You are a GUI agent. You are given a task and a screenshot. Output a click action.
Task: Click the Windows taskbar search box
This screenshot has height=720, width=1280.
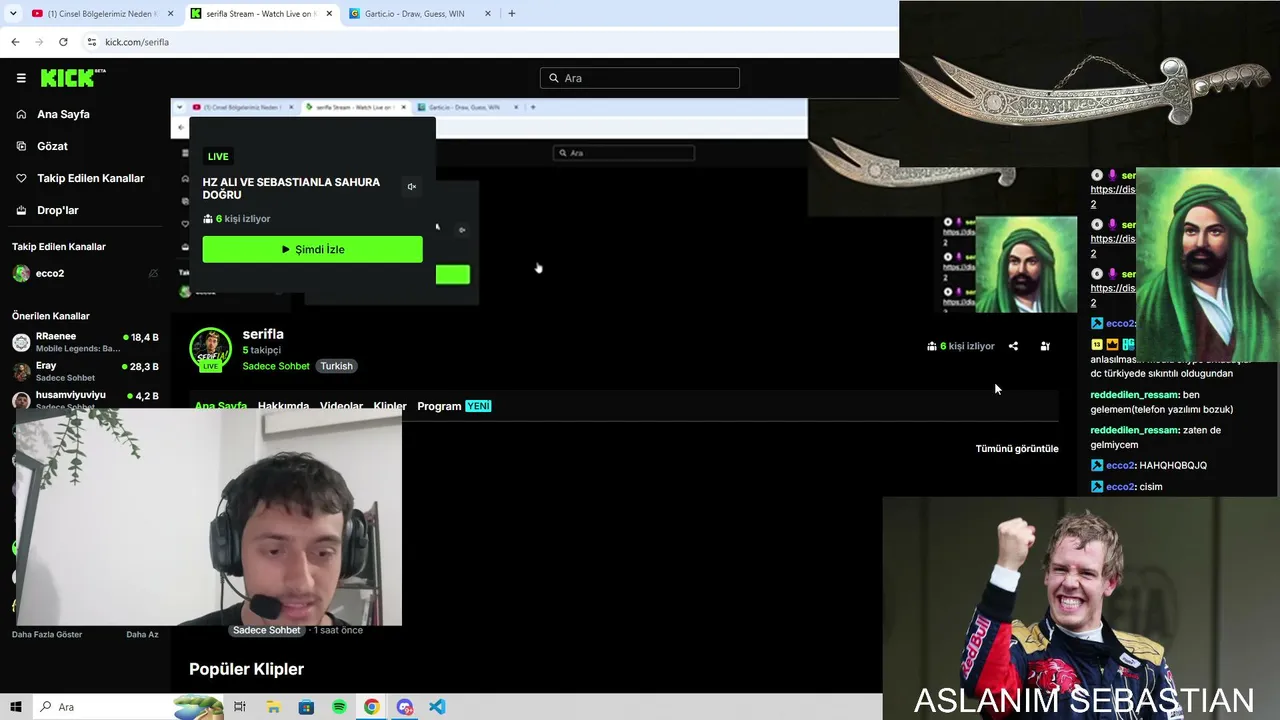pos(130,707)
